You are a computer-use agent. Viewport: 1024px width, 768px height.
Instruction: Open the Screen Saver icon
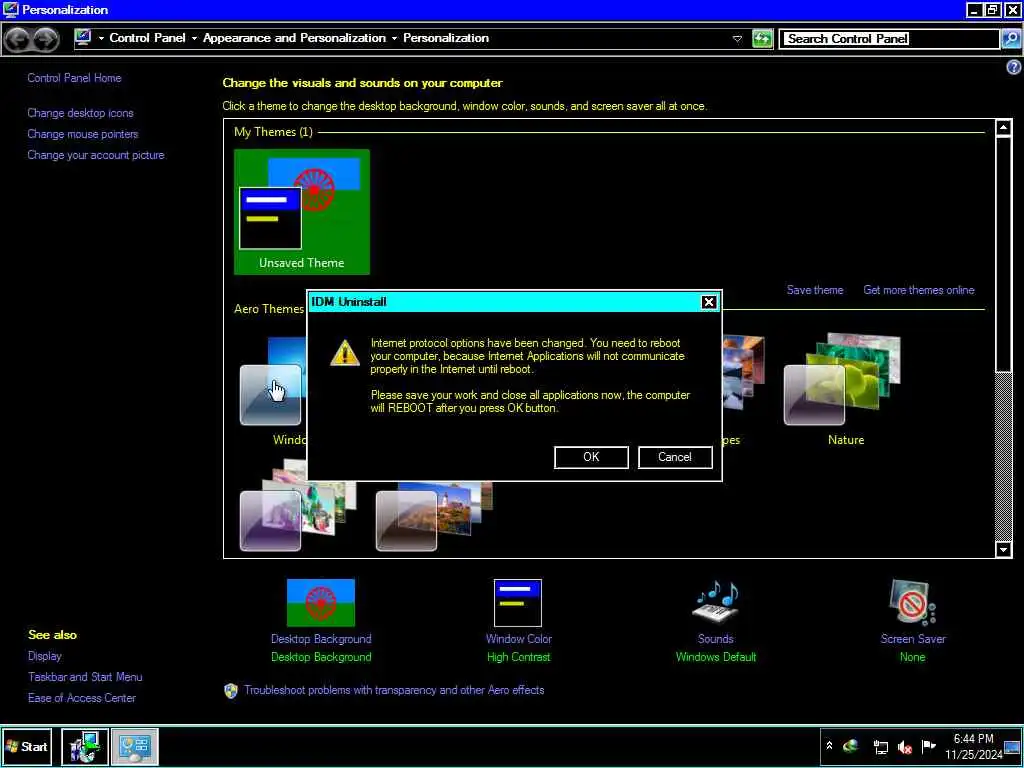click(x=912, y=602)
